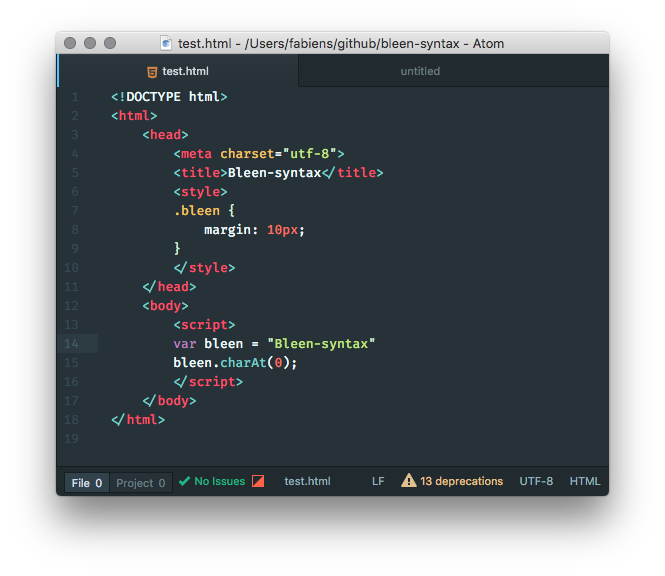Screen dimensions: 665x576
Task: Click the opening <html> tag
Action: click(134, 116)
